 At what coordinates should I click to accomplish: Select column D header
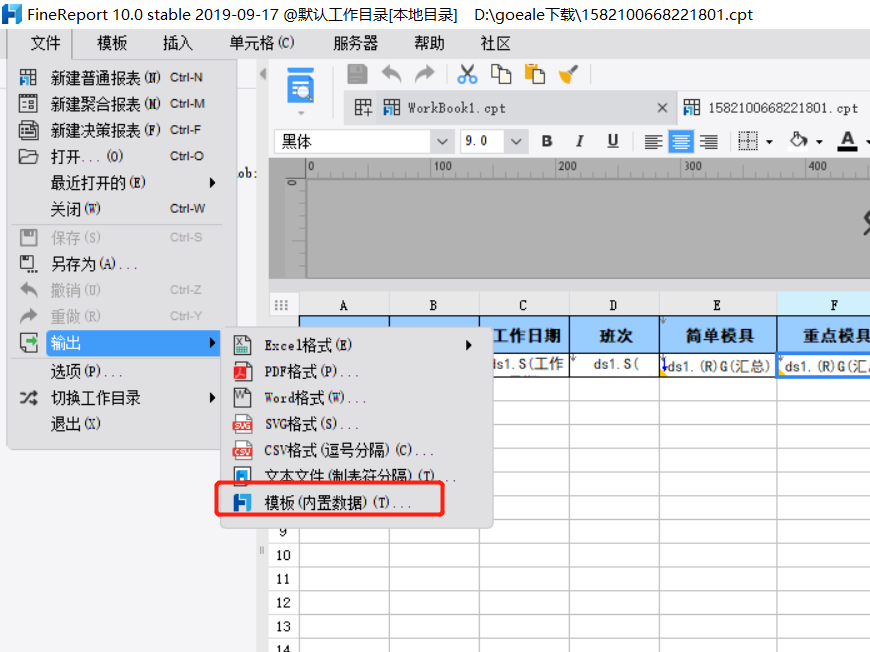(x=614, y=305)
